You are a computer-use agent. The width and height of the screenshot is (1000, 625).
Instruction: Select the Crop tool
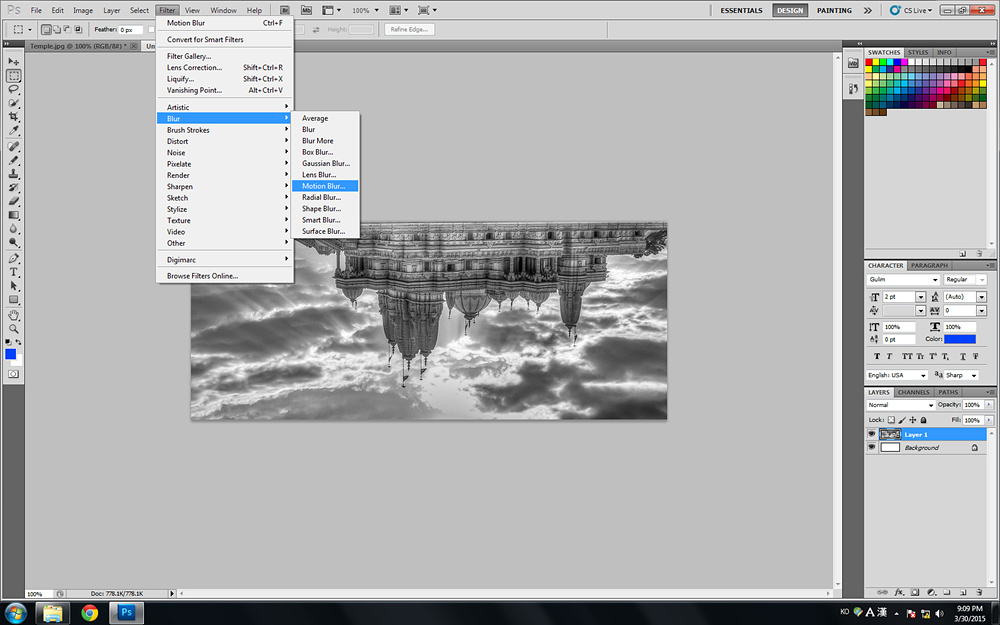[x=14, y=117]
